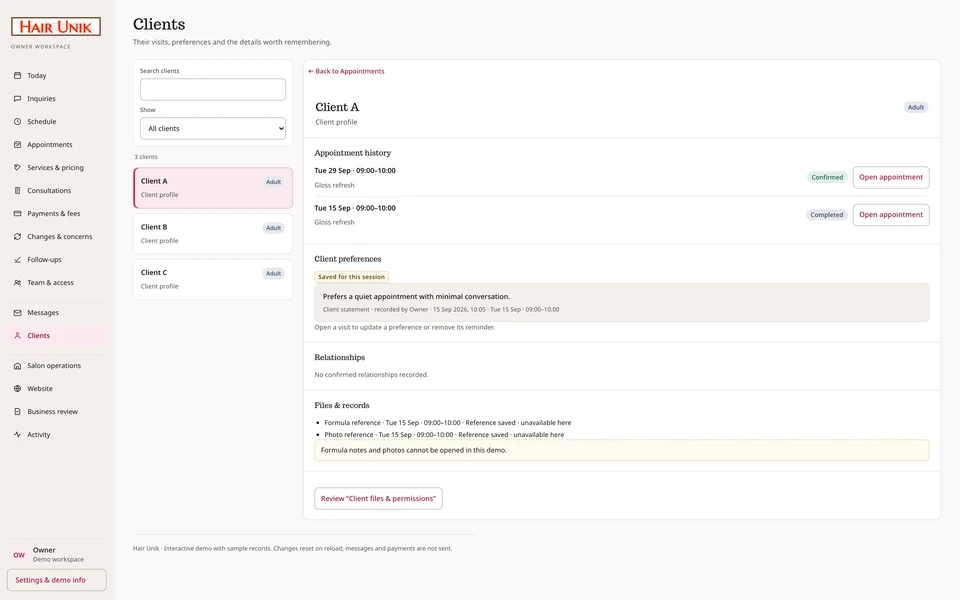Click the Photo reference record entry
Viewport: 960px width, 600px height.
444,435
